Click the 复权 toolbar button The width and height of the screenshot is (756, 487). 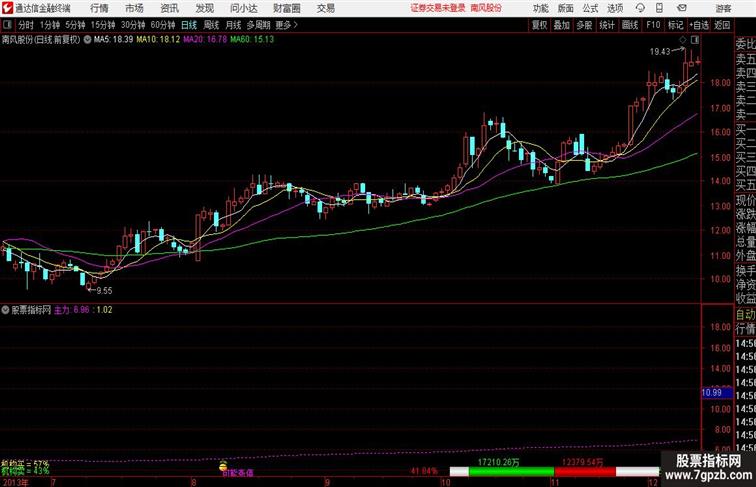pyautogui.click(x=540, y=25)
